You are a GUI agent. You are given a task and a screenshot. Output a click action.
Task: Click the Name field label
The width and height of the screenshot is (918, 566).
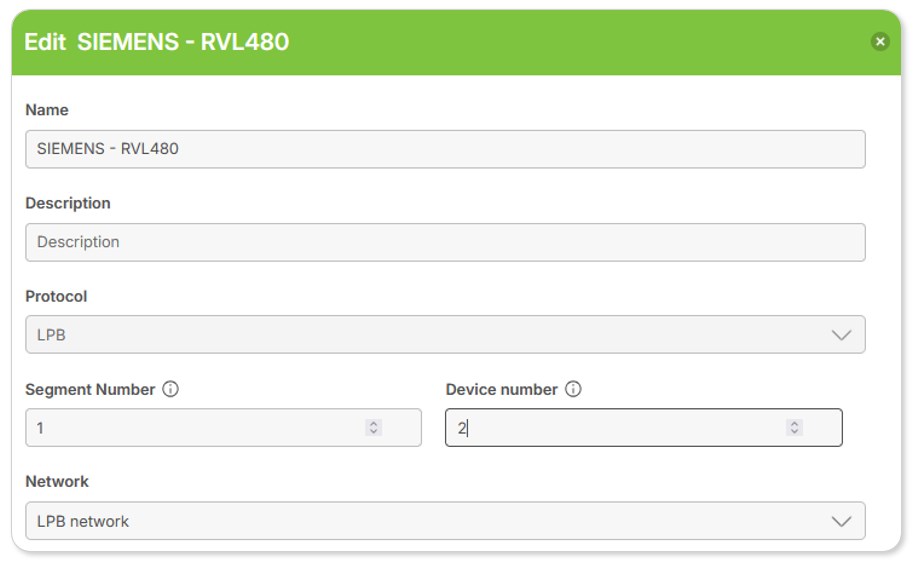(47, 110)
